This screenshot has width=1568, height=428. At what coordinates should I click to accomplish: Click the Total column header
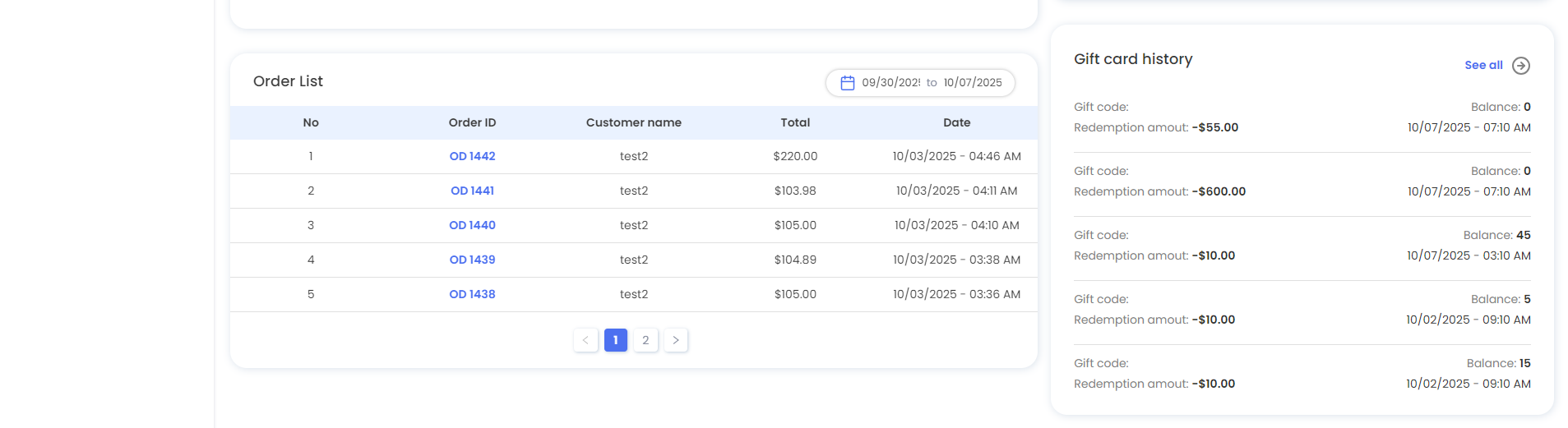pos(795,122)
